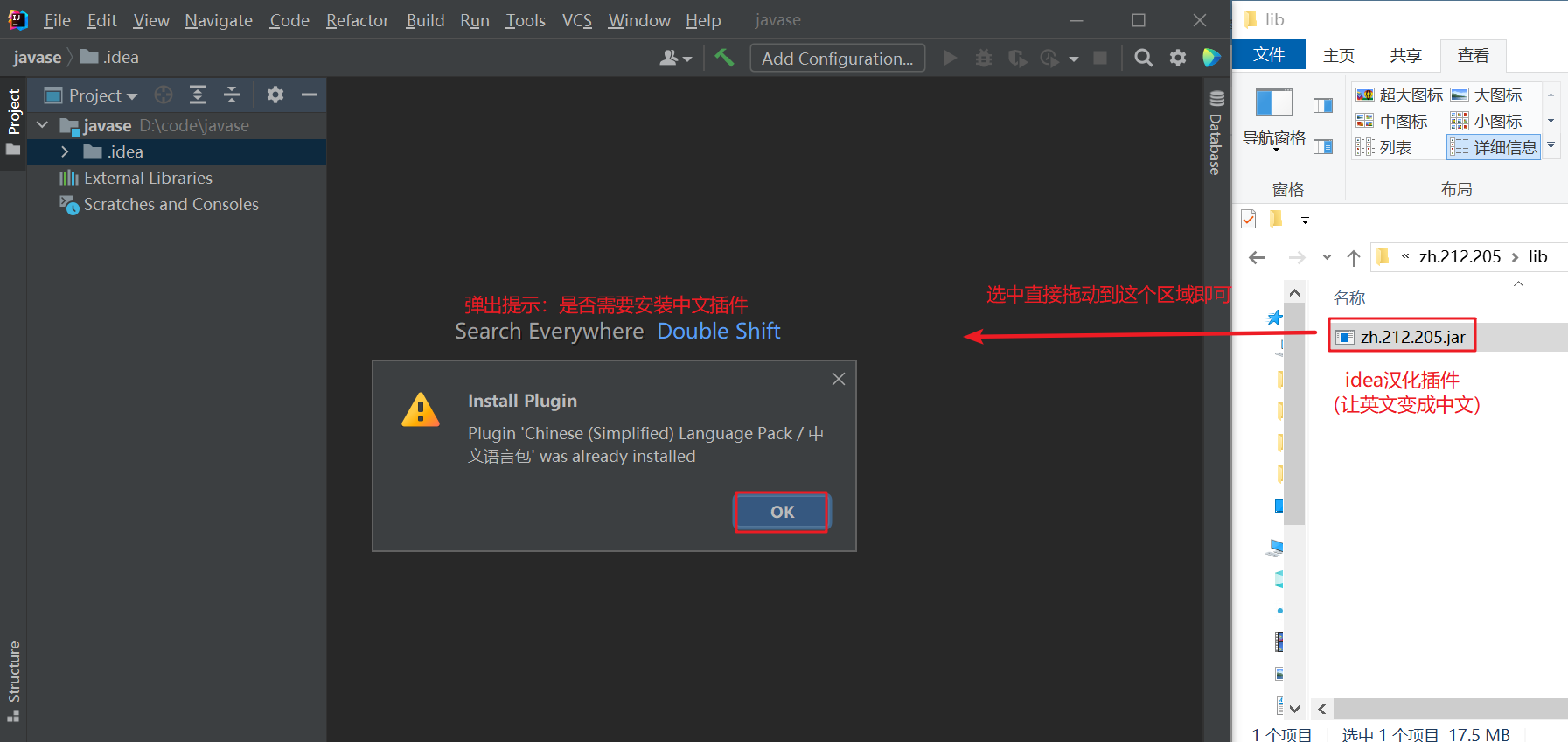Expand the layout gallery's bottom more arrow
Screen dimensions: 1568x742
(x=1551, y=146)
